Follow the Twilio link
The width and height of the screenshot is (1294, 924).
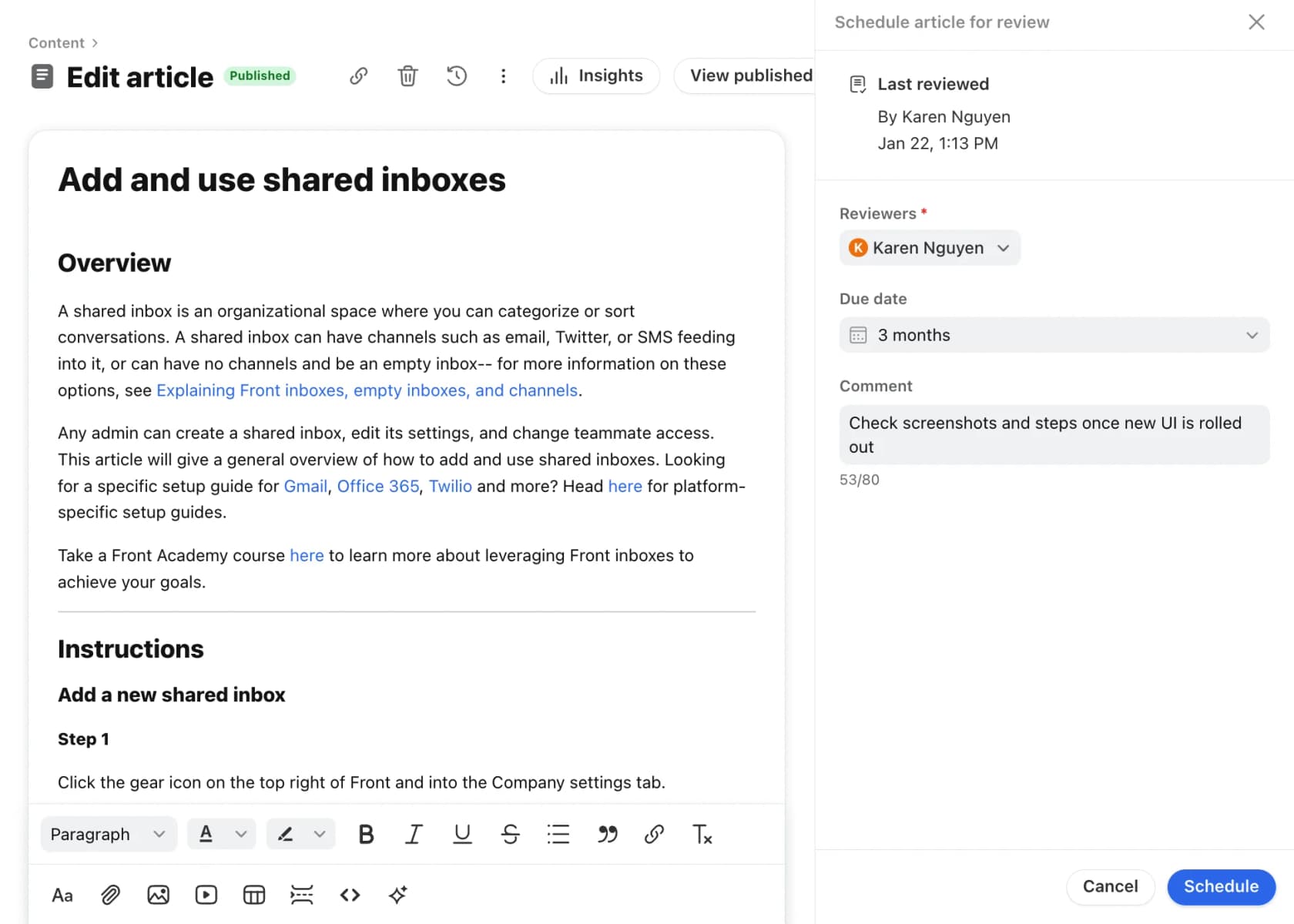(x=451, y=486)
